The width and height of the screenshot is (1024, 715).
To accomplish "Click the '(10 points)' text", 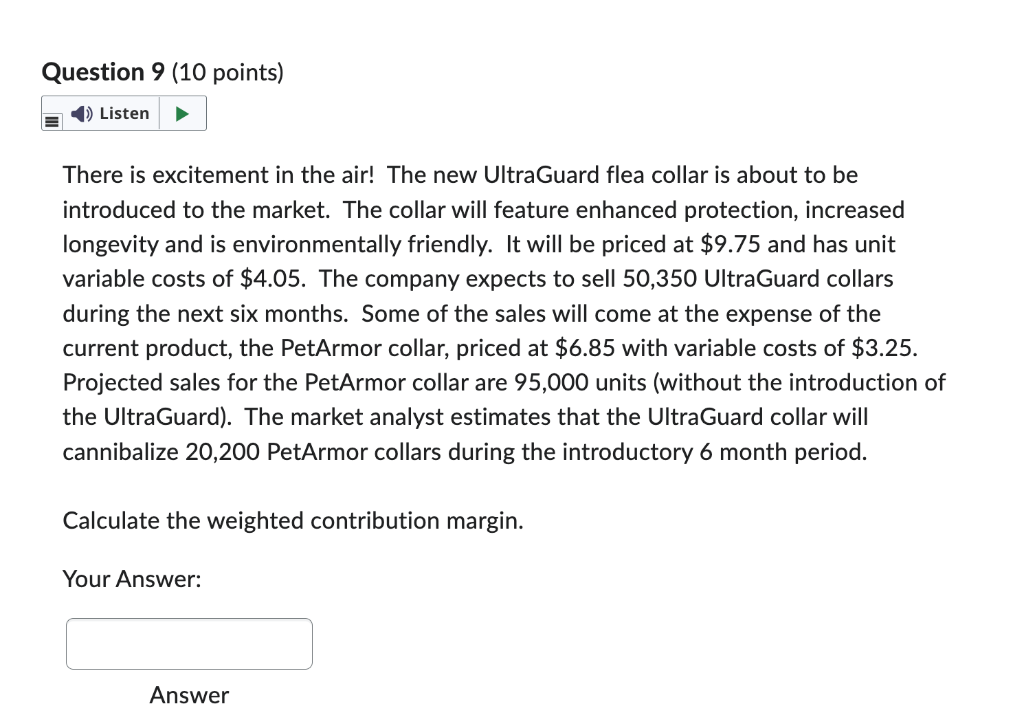I will click(x=228, y=72).
